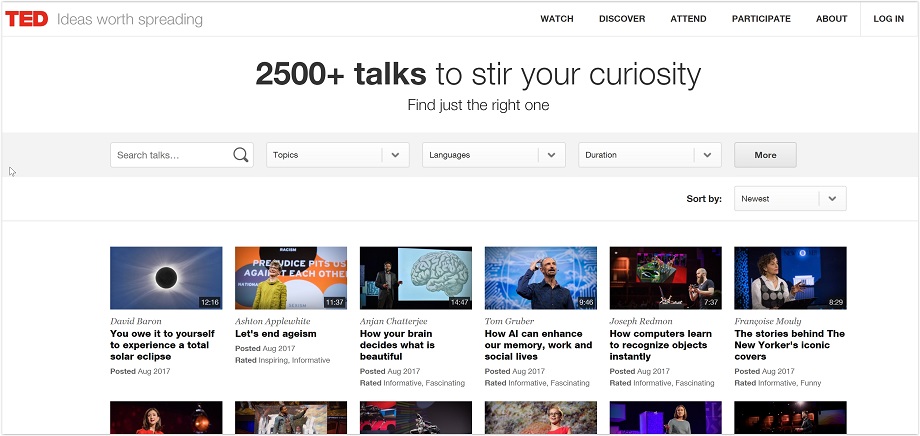The image size is (920, 436).
Task: Open 'How computers learn to recognize objects' title
Action: click(661, 345)
